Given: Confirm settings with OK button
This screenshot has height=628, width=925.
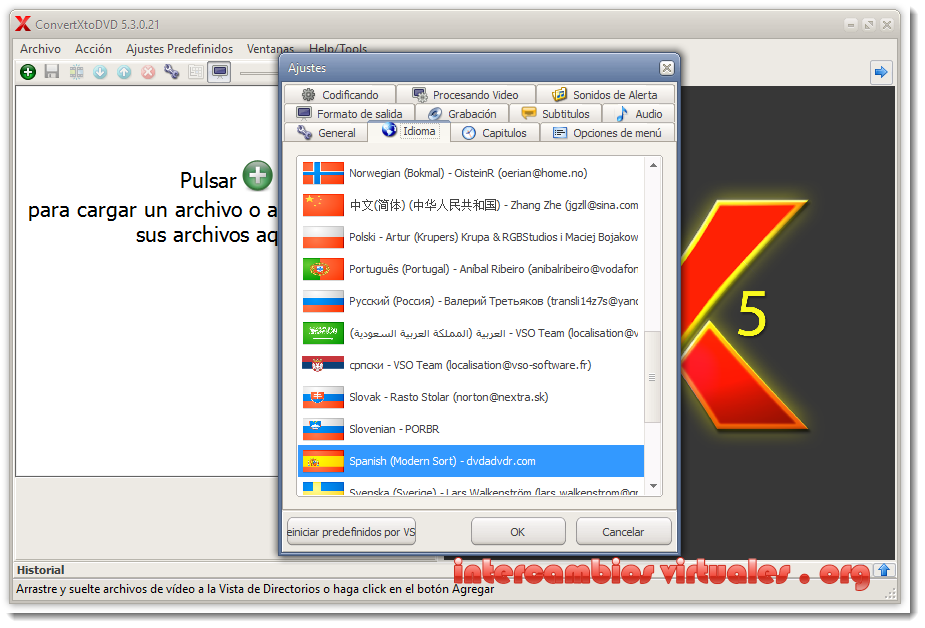Looking at the screenshot, I should point(518,531).
